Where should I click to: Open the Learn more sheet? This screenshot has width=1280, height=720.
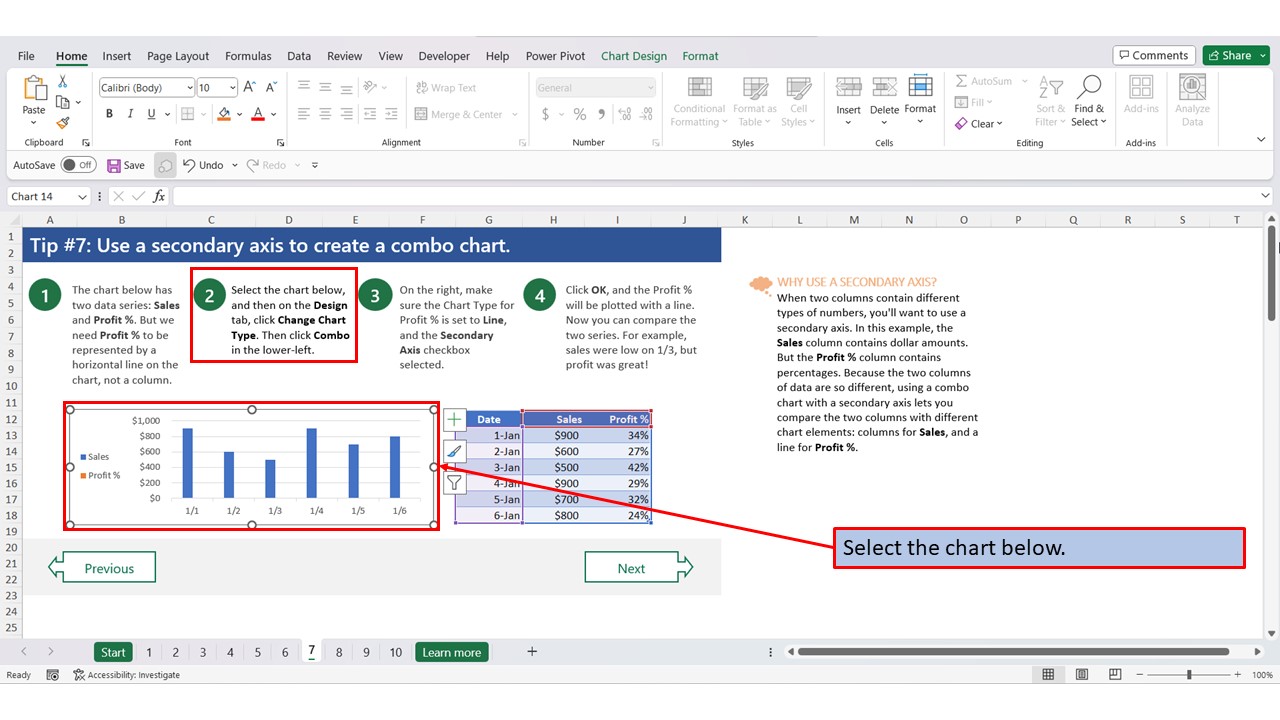[451, 651]
